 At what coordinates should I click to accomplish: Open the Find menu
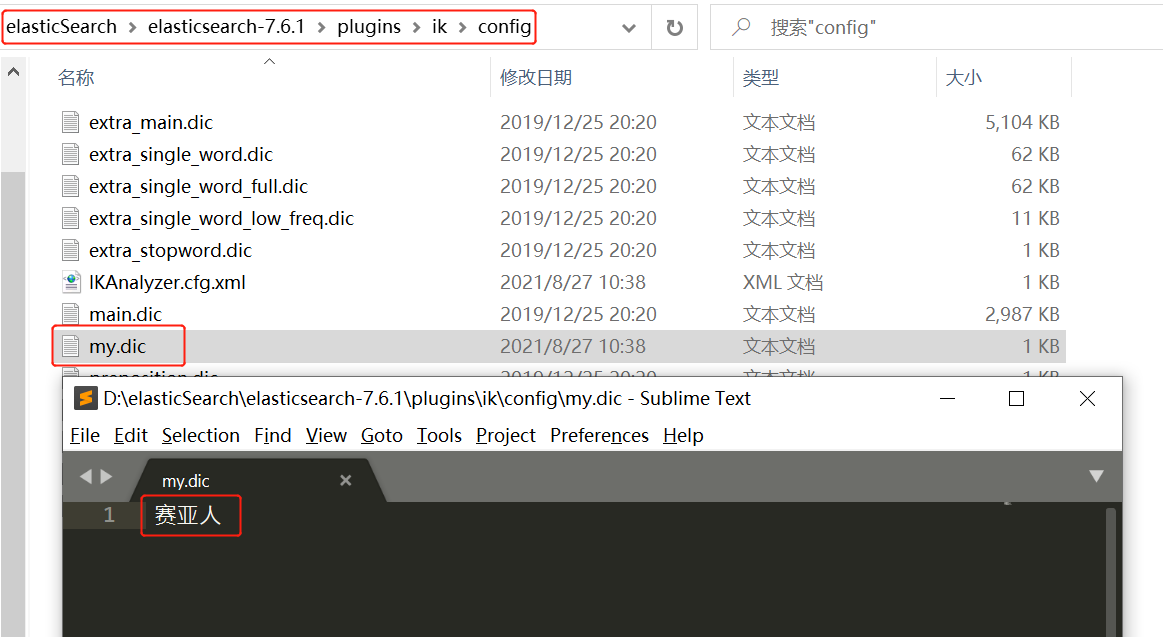272,435
